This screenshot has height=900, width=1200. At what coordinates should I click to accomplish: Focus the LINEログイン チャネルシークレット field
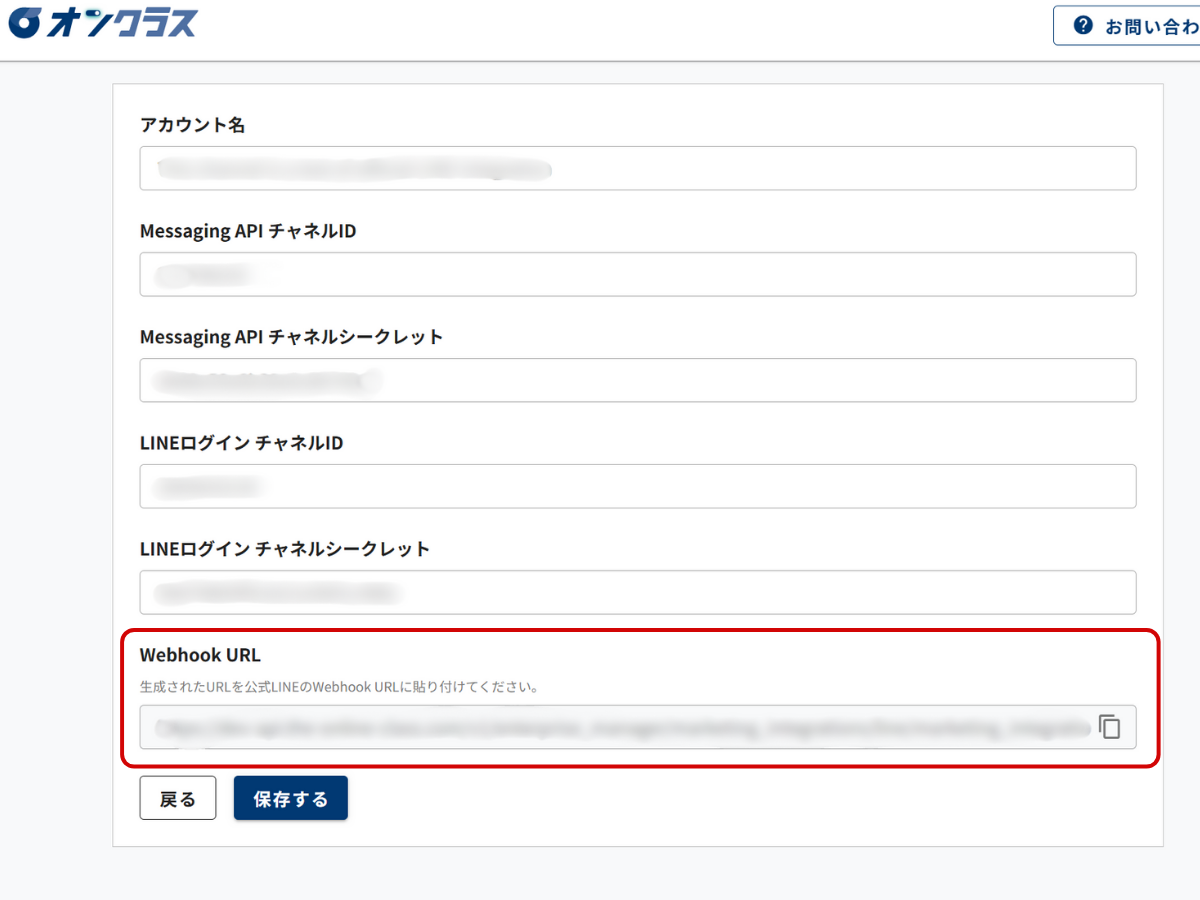(637, 592)
